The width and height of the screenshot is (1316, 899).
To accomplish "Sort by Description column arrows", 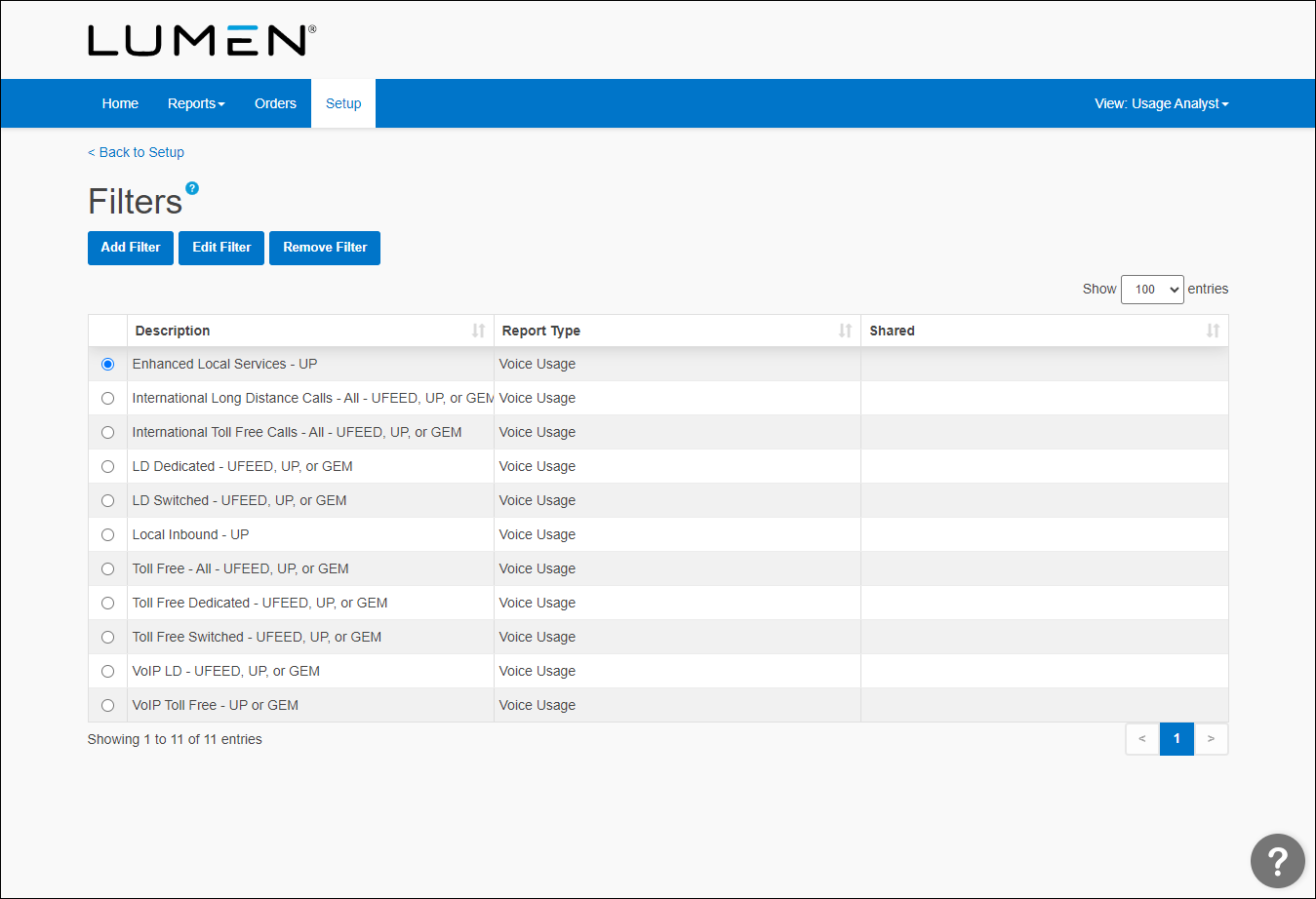I will click(x=478, y=331).
